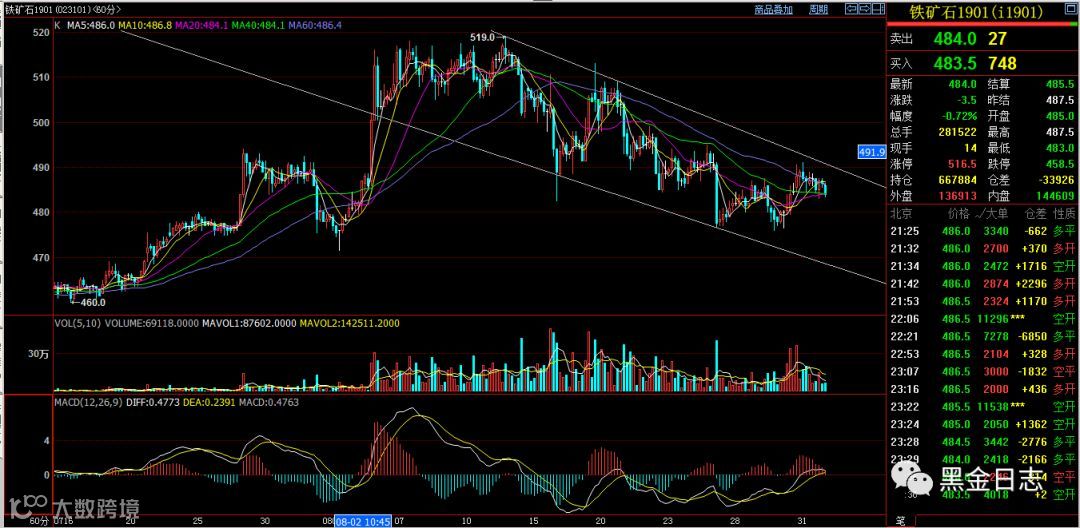Click the 北京 time column header
Screen dimensions: 1080x528
(901, 213)
